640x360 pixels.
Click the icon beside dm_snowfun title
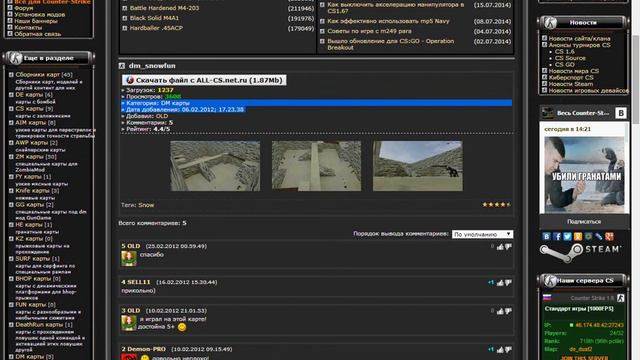pyautogui.click(x=122, y=66)
